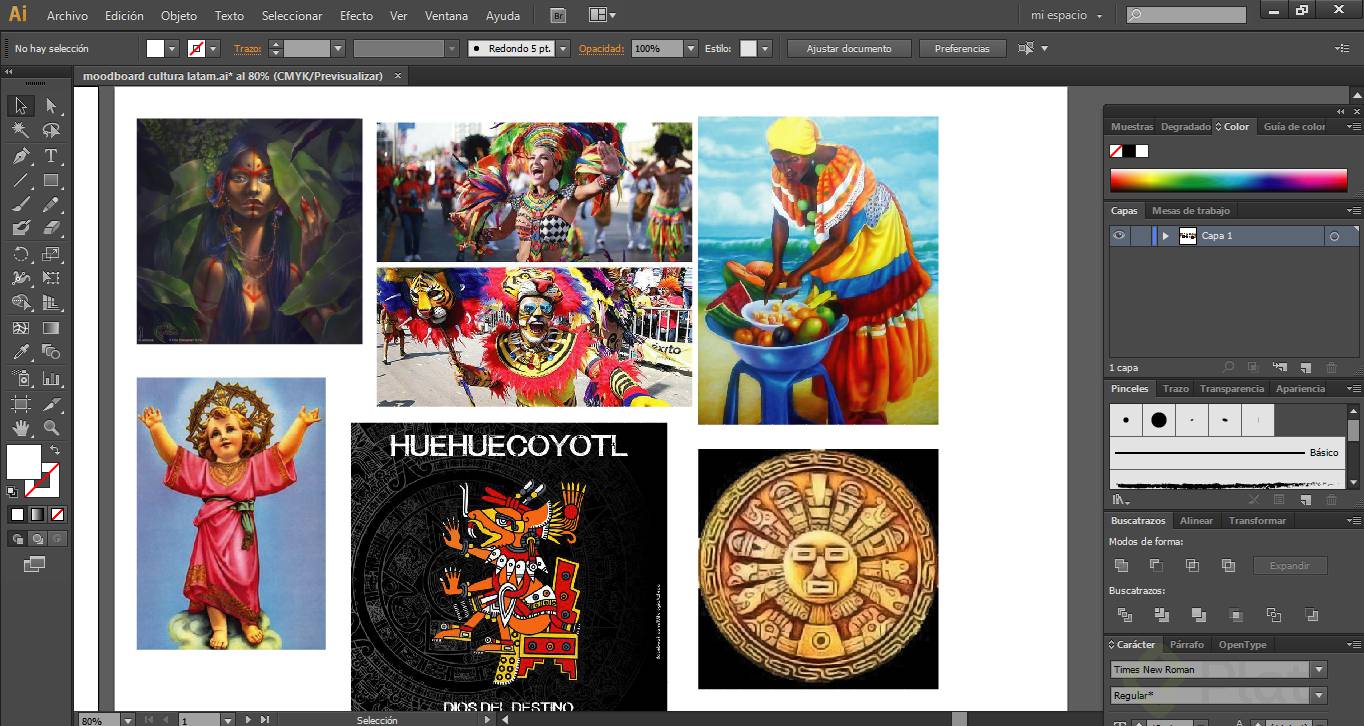The height and width of the screenshot is (726, 1364).
Task: Select the Symbol Sprayer tool
Action: tap(20, 379)
